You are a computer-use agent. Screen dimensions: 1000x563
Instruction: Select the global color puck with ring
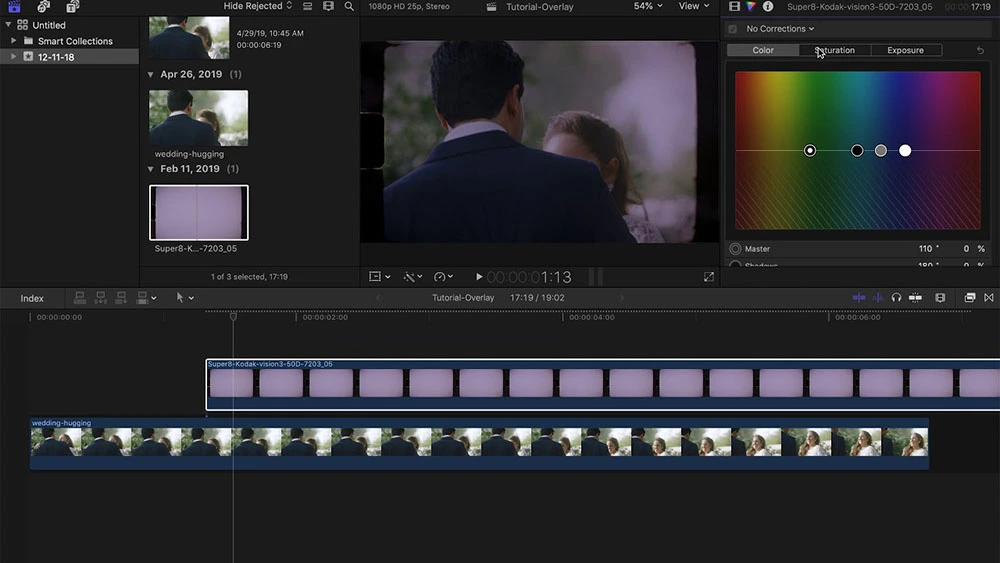click(x=809, y=150)
